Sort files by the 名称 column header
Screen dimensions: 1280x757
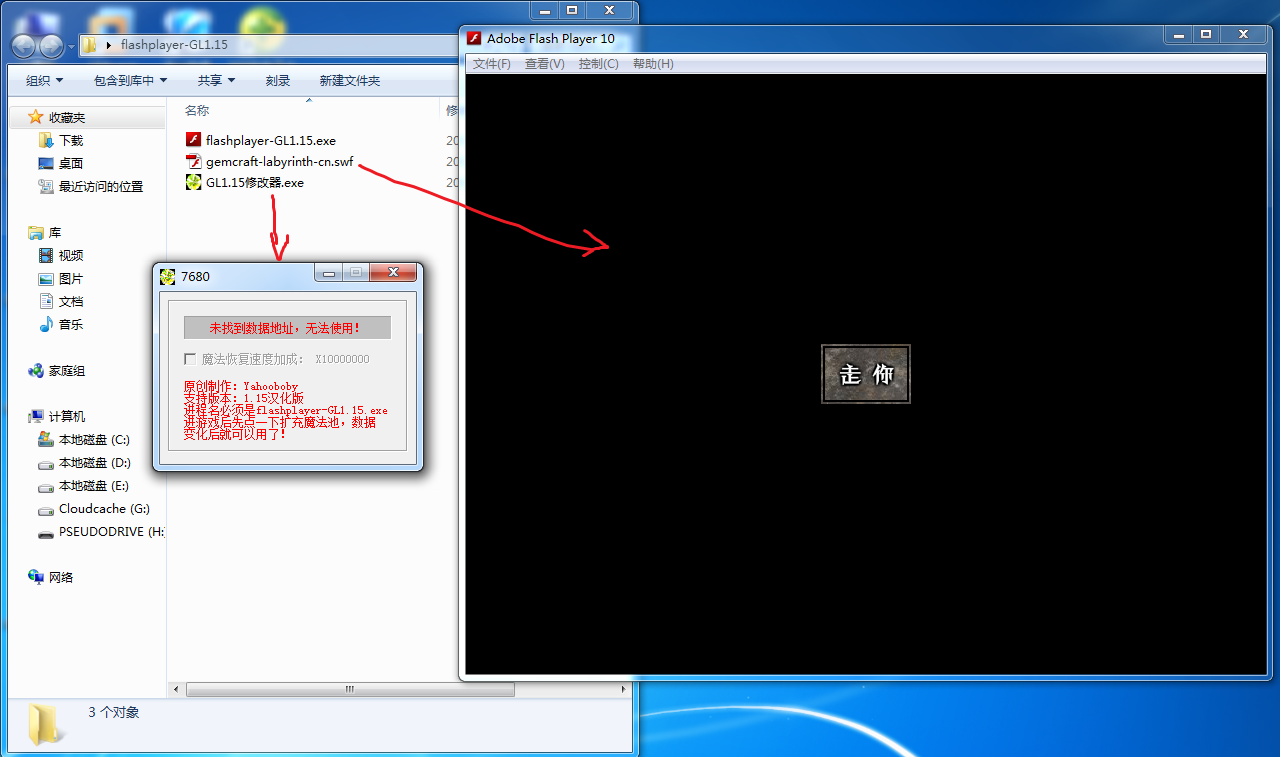click(x=197, y=110)
